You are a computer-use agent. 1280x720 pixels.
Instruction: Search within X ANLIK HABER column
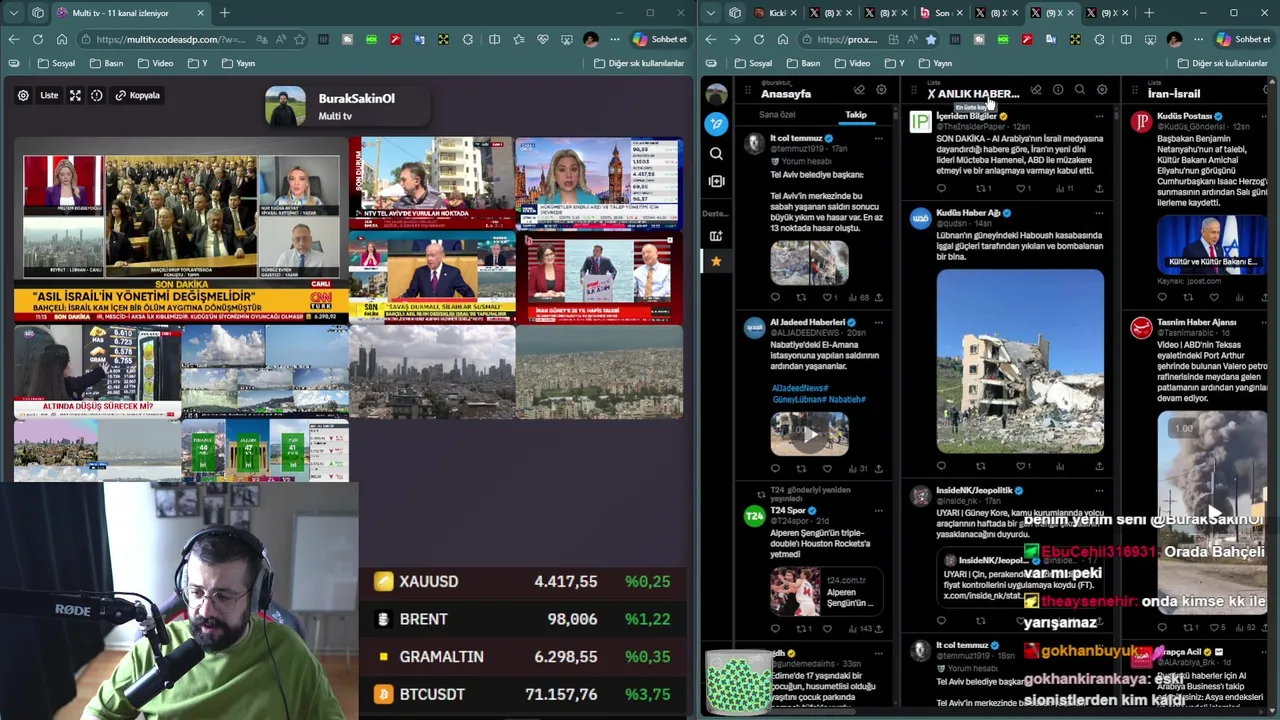click(x=1080, y=90)
